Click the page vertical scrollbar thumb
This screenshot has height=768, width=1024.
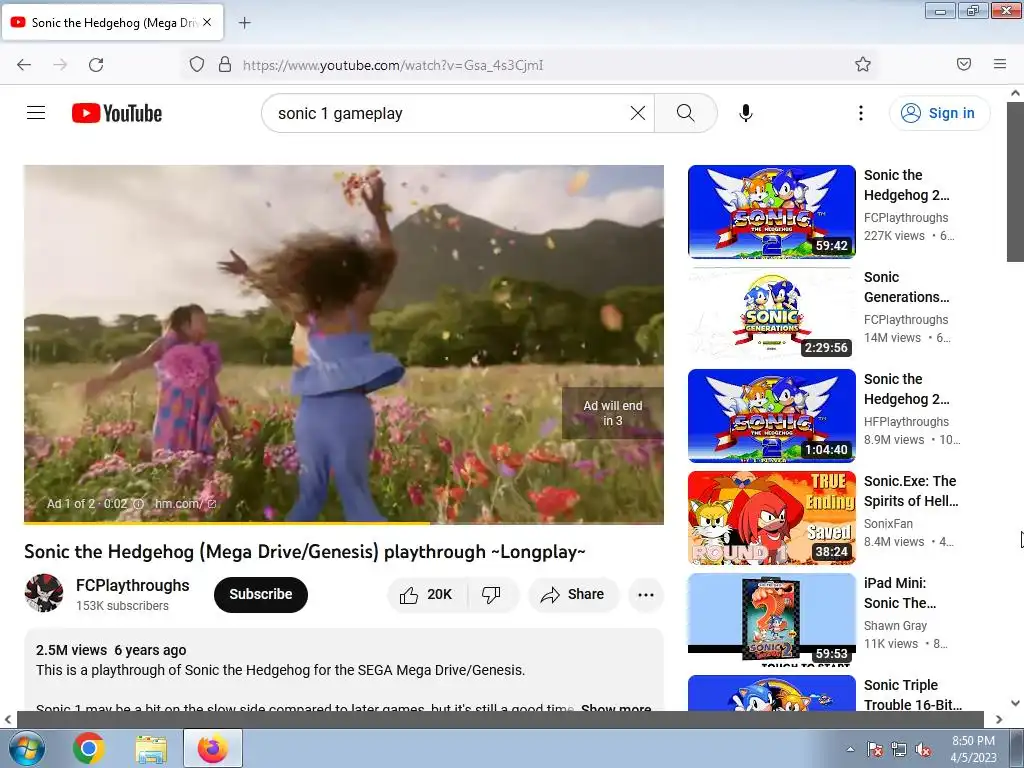(1015, 182)
